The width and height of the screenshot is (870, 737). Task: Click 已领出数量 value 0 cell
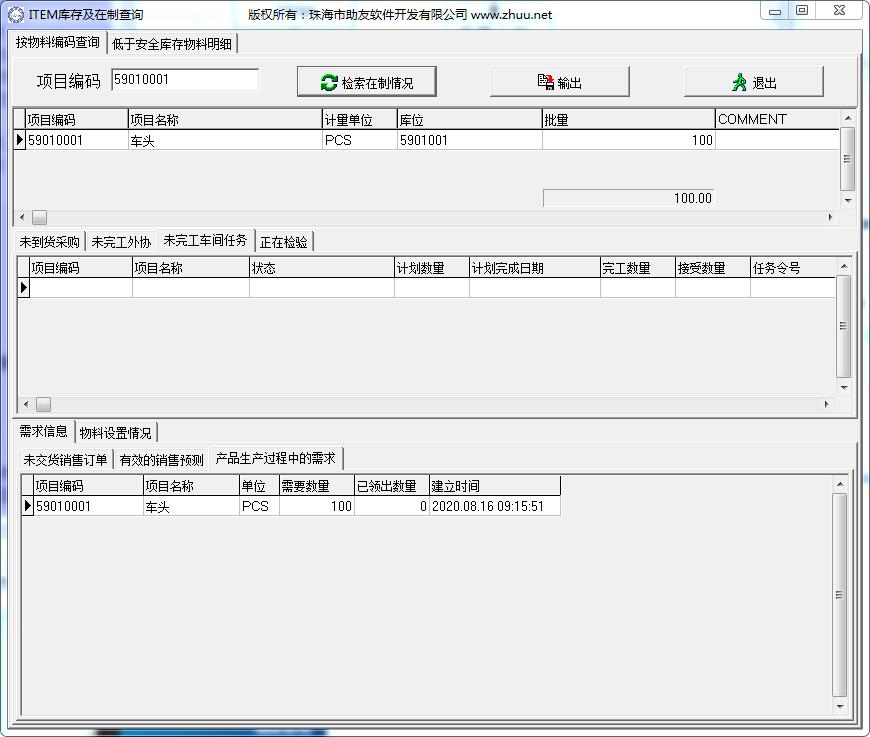point(392,506)
